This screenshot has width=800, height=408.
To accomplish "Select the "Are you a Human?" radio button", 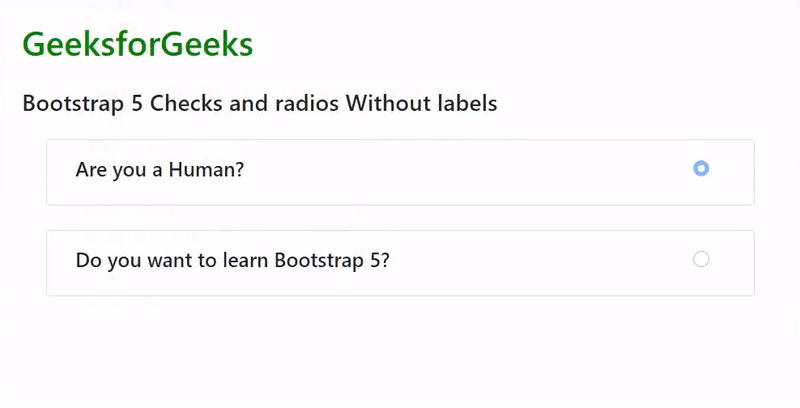I will [x=701, y=169].
